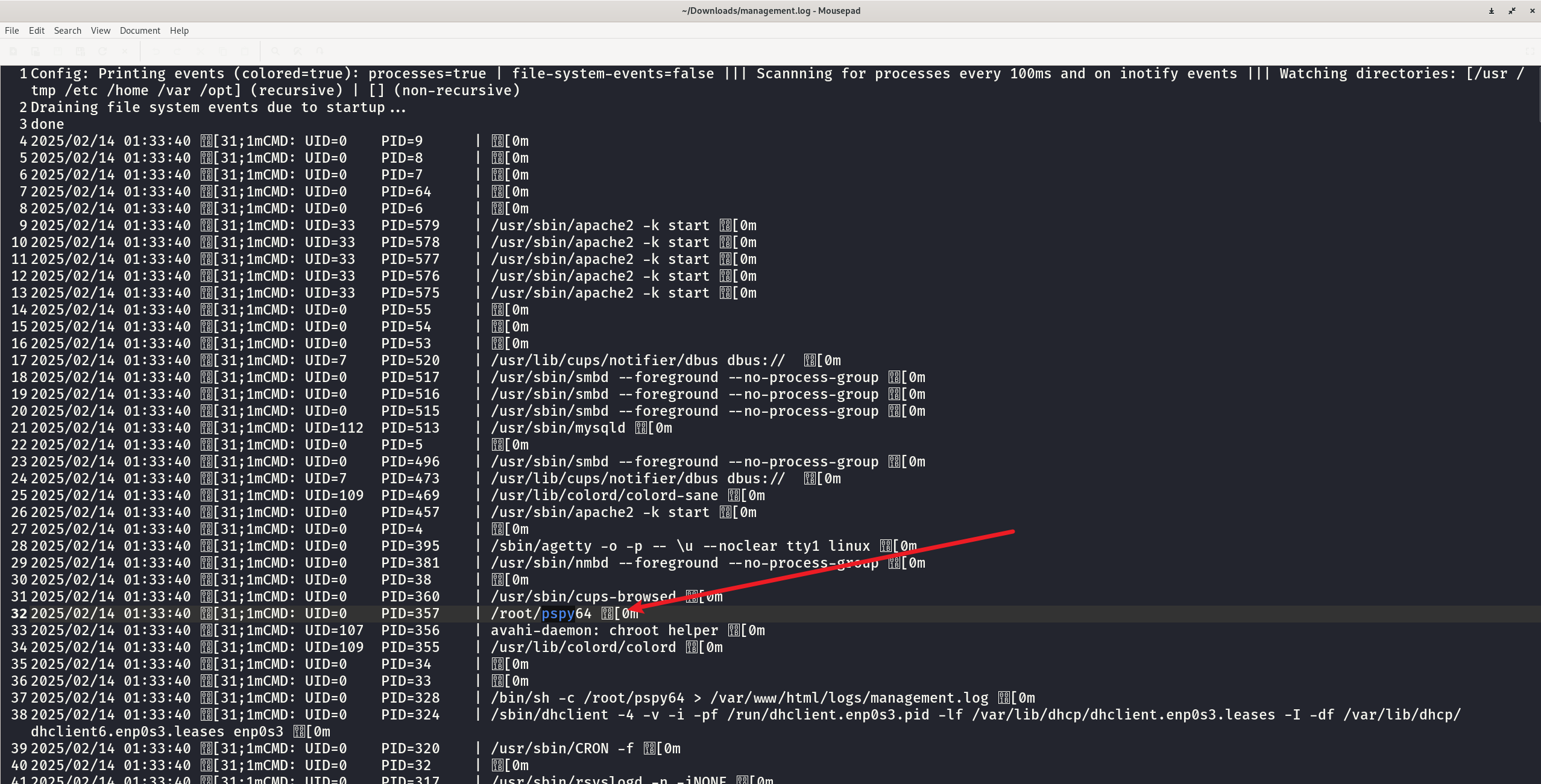Open the Document menu

(140, 31)
